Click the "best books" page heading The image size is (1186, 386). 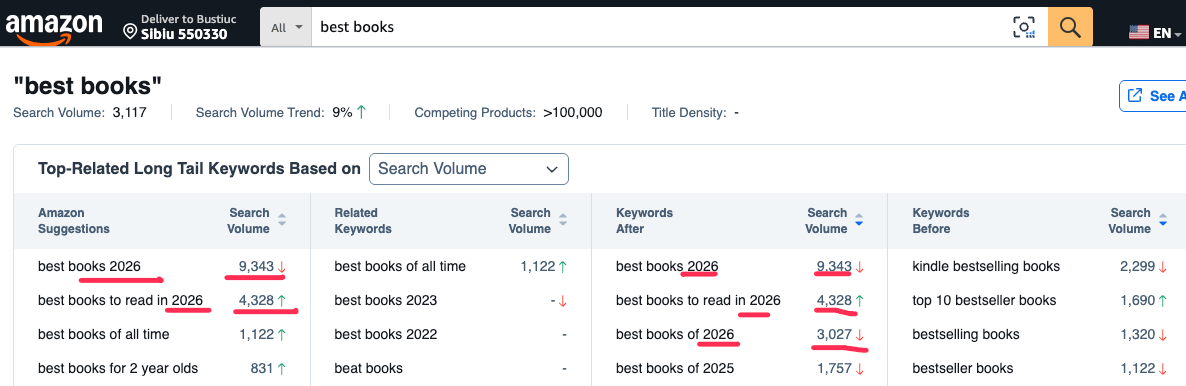88,86
